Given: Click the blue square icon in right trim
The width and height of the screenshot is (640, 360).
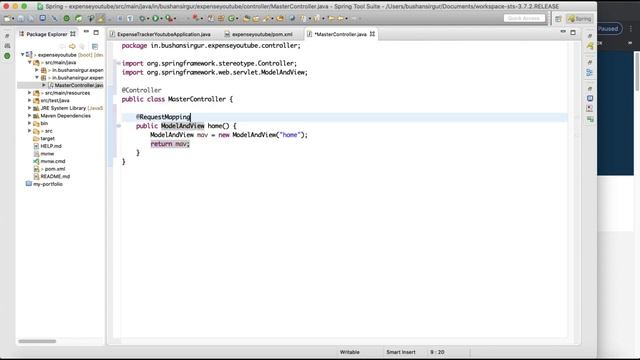Looking at the screenshot, I should pyautogui.click(x=590, y=98).
